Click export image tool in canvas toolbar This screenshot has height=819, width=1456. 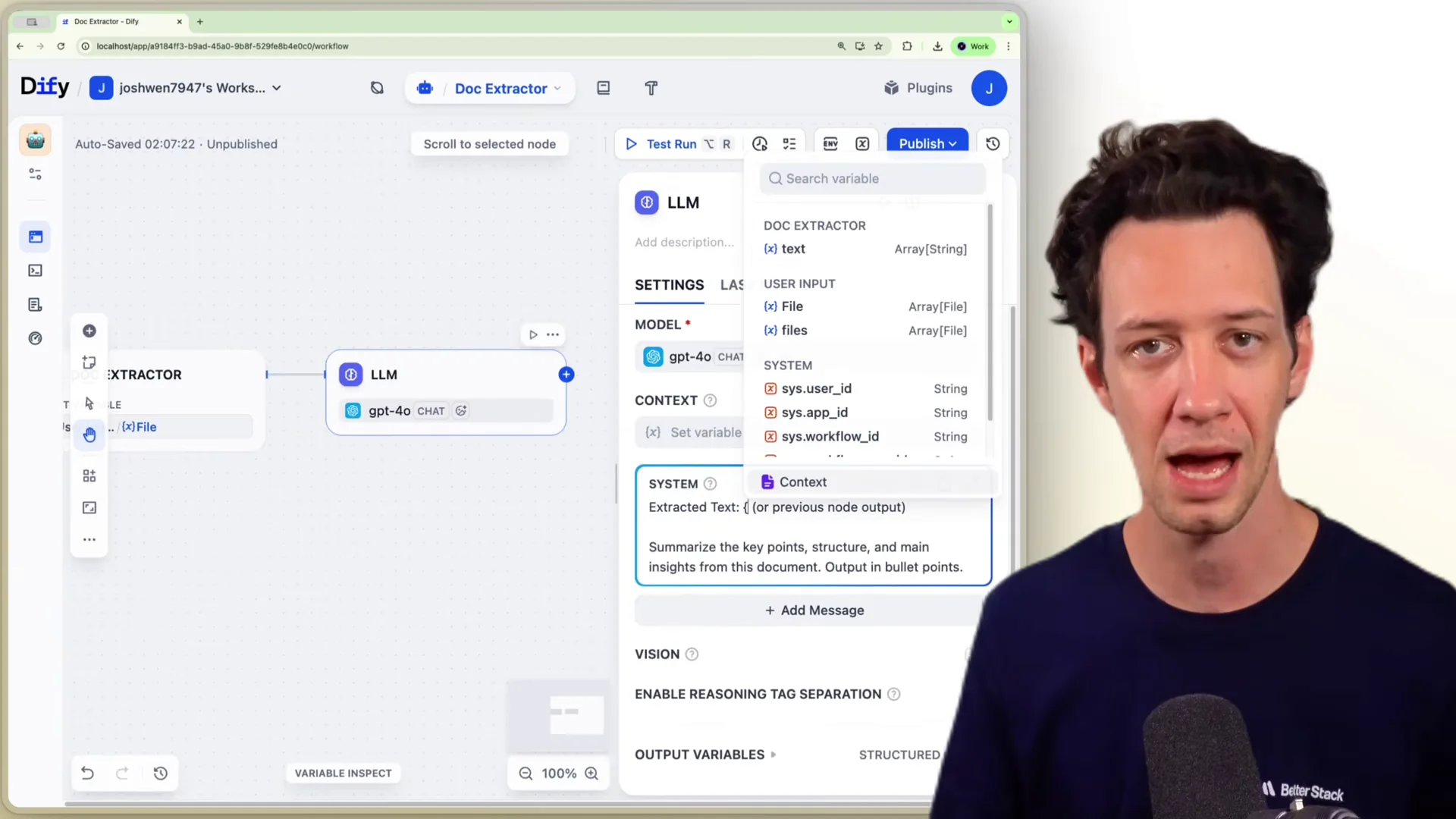89,508
